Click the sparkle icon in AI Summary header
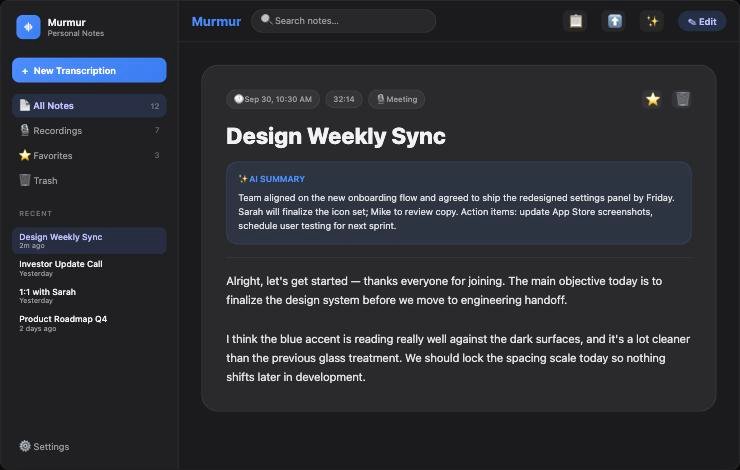 click(x=243, y=179)
